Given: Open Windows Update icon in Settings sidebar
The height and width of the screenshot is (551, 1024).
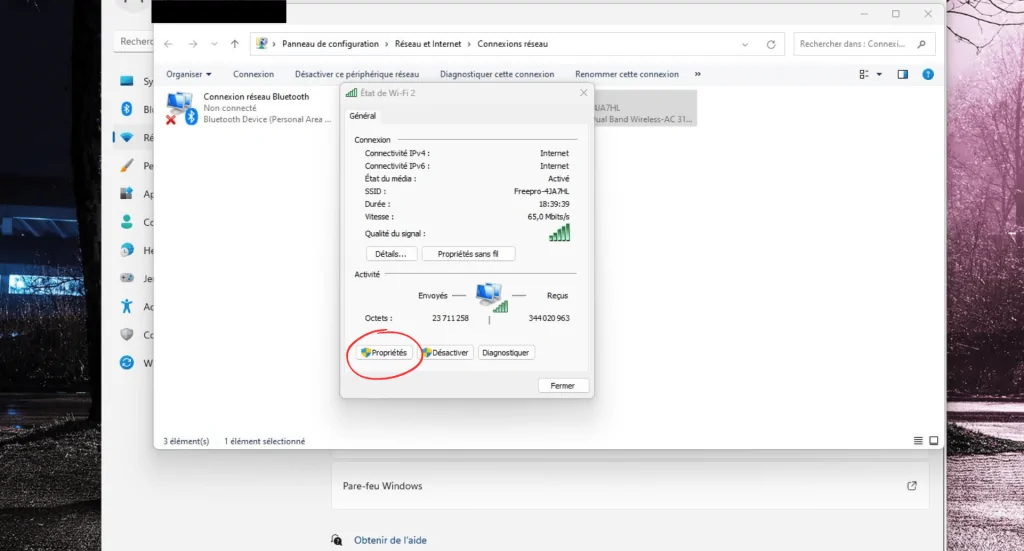Looking at the screenshot, I should click(127, 362).
